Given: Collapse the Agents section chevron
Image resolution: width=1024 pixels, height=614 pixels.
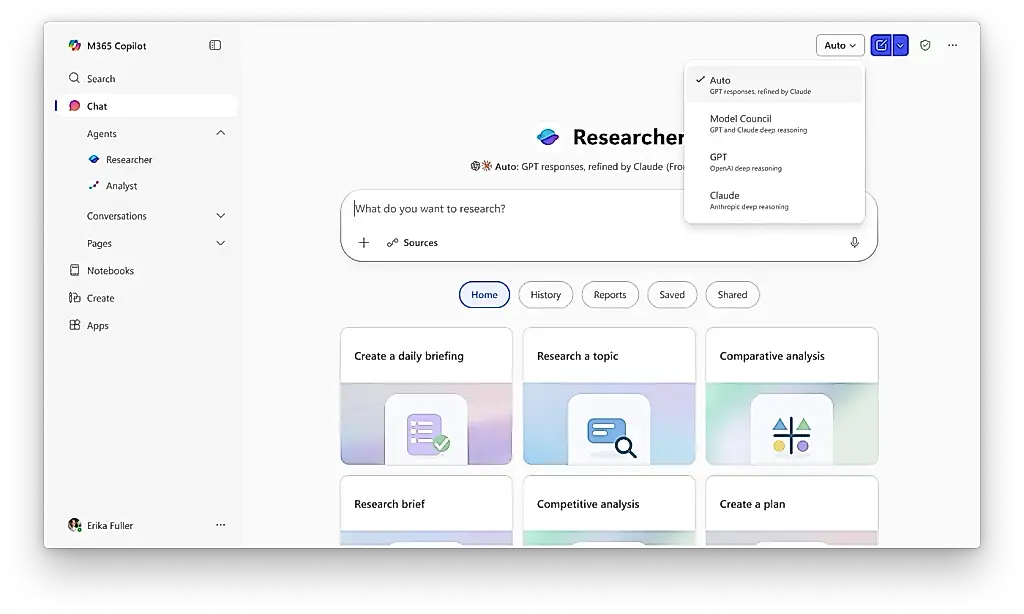Looking at the screenshot, I should click(221, 133).
